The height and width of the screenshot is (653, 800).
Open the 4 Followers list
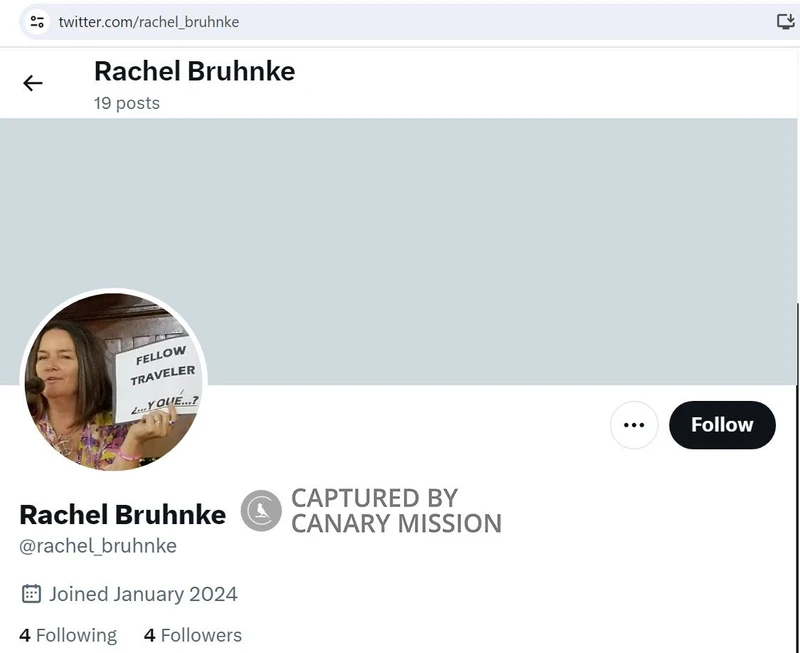[x=193, y=635]
